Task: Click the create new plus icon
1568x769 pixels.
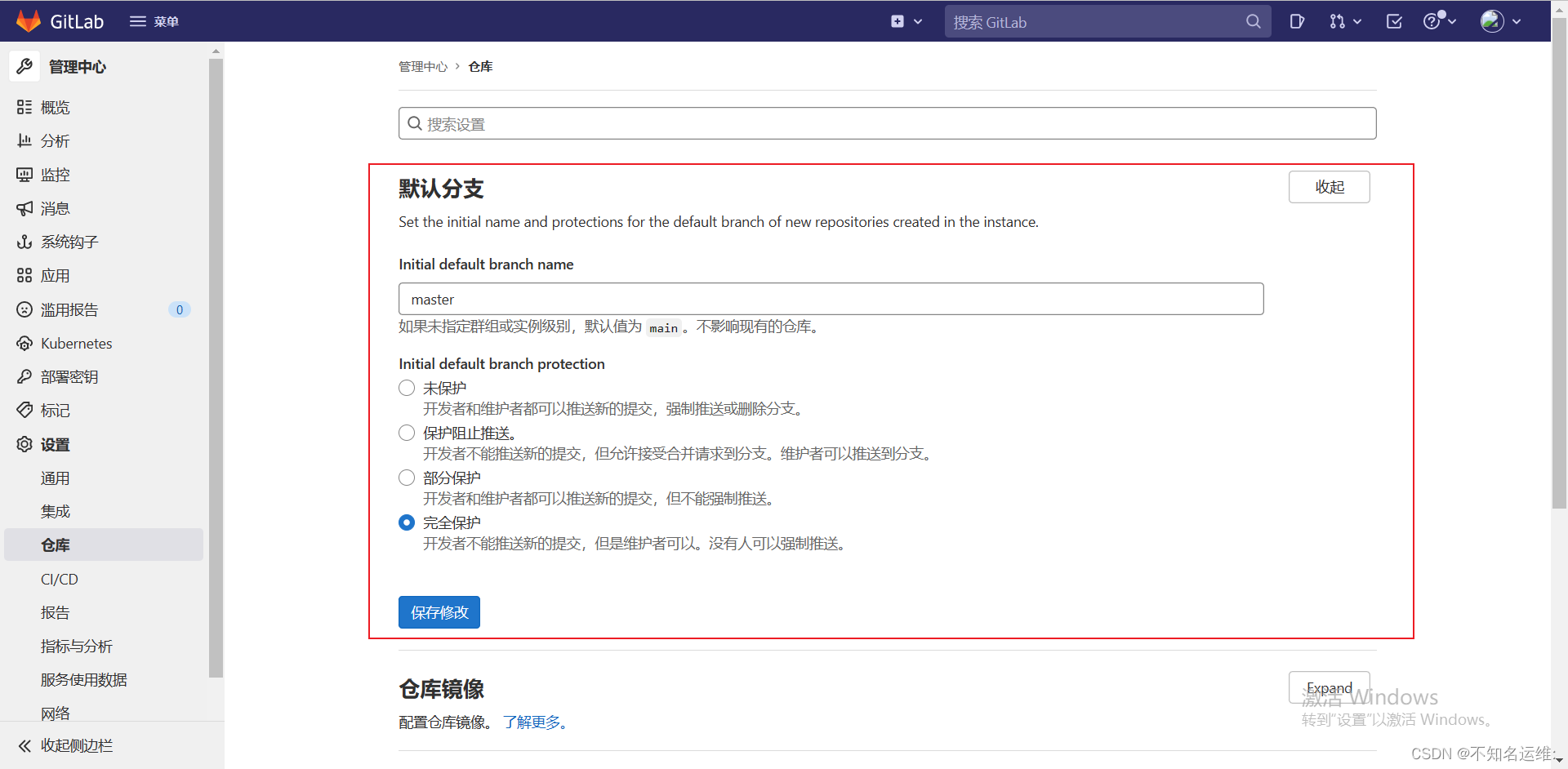Action: 898,21
